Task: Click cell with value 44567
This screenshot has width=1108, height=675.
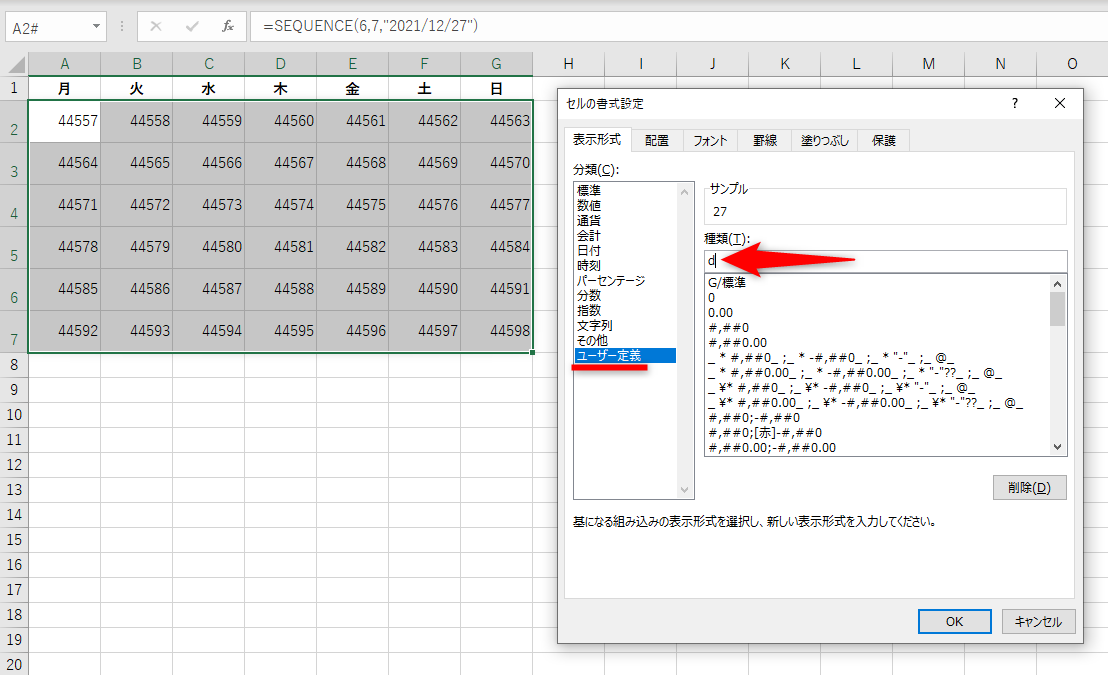Action: (x=281, y=163)
